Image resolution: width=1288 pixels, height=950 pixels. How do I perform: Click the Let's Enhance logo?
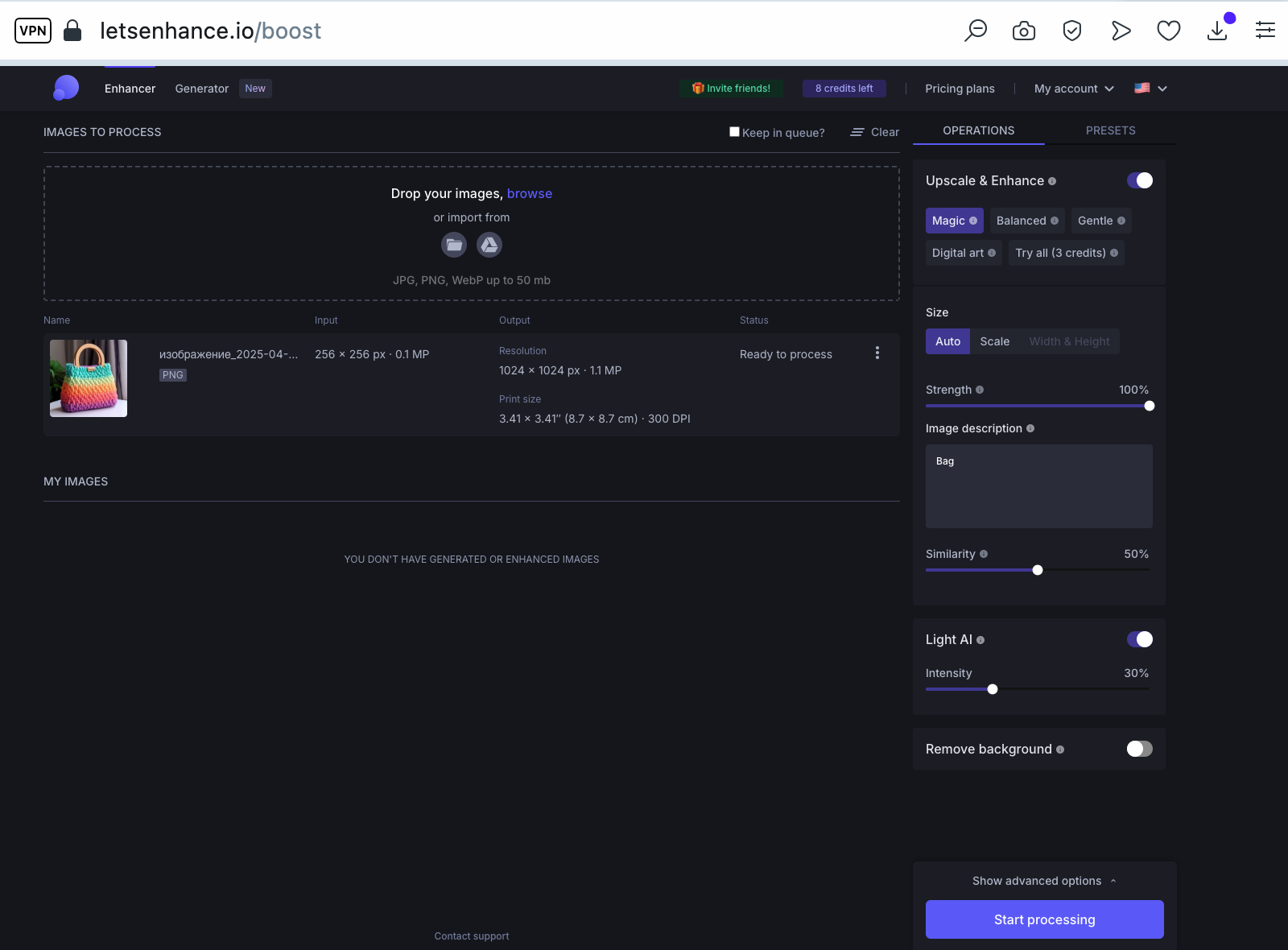pyautogui.click(x=66, y=88)
